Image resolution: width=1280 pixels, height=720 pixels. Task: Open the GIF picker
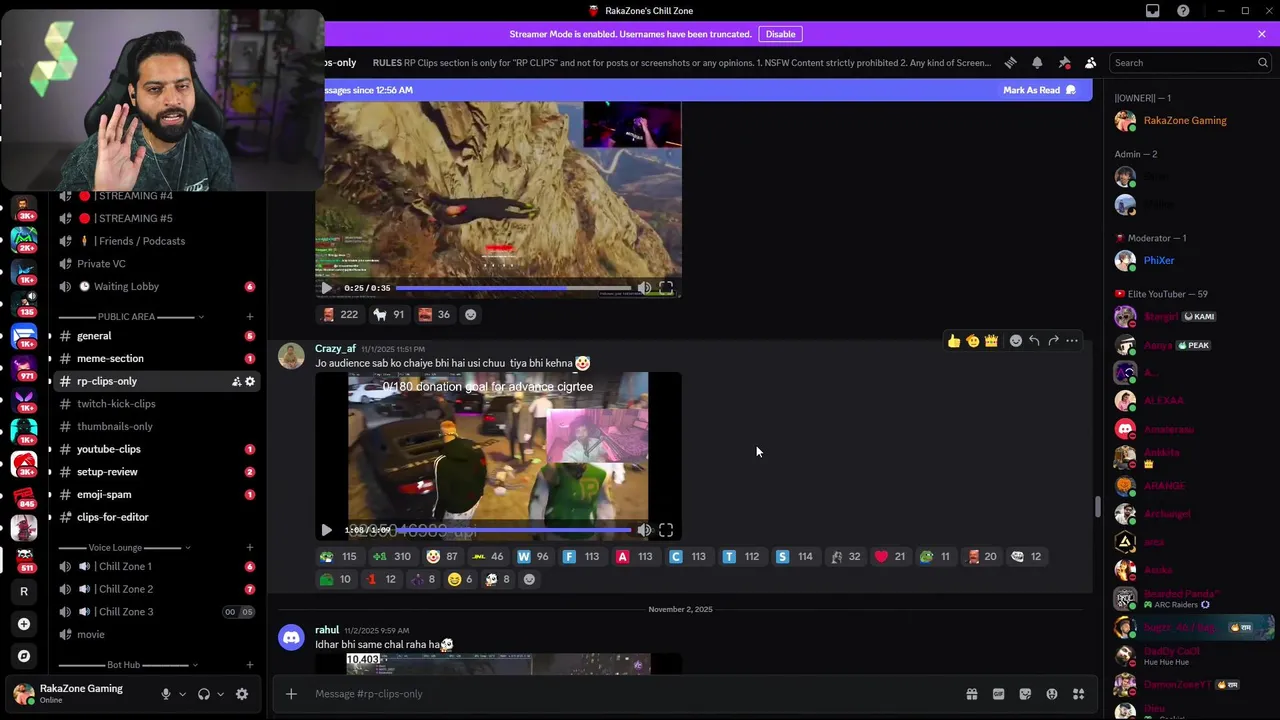998,694
